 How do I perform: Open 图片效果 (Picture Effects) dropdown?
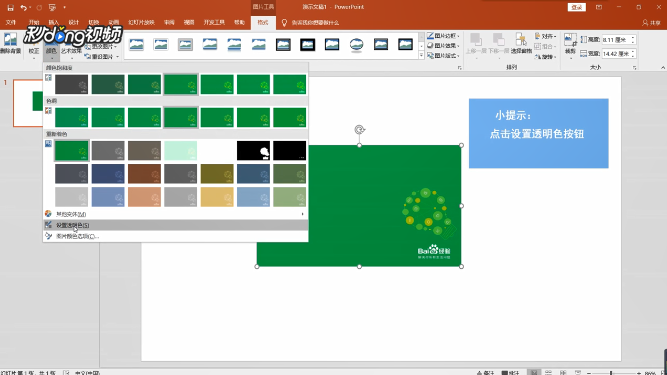coord(443,45)
